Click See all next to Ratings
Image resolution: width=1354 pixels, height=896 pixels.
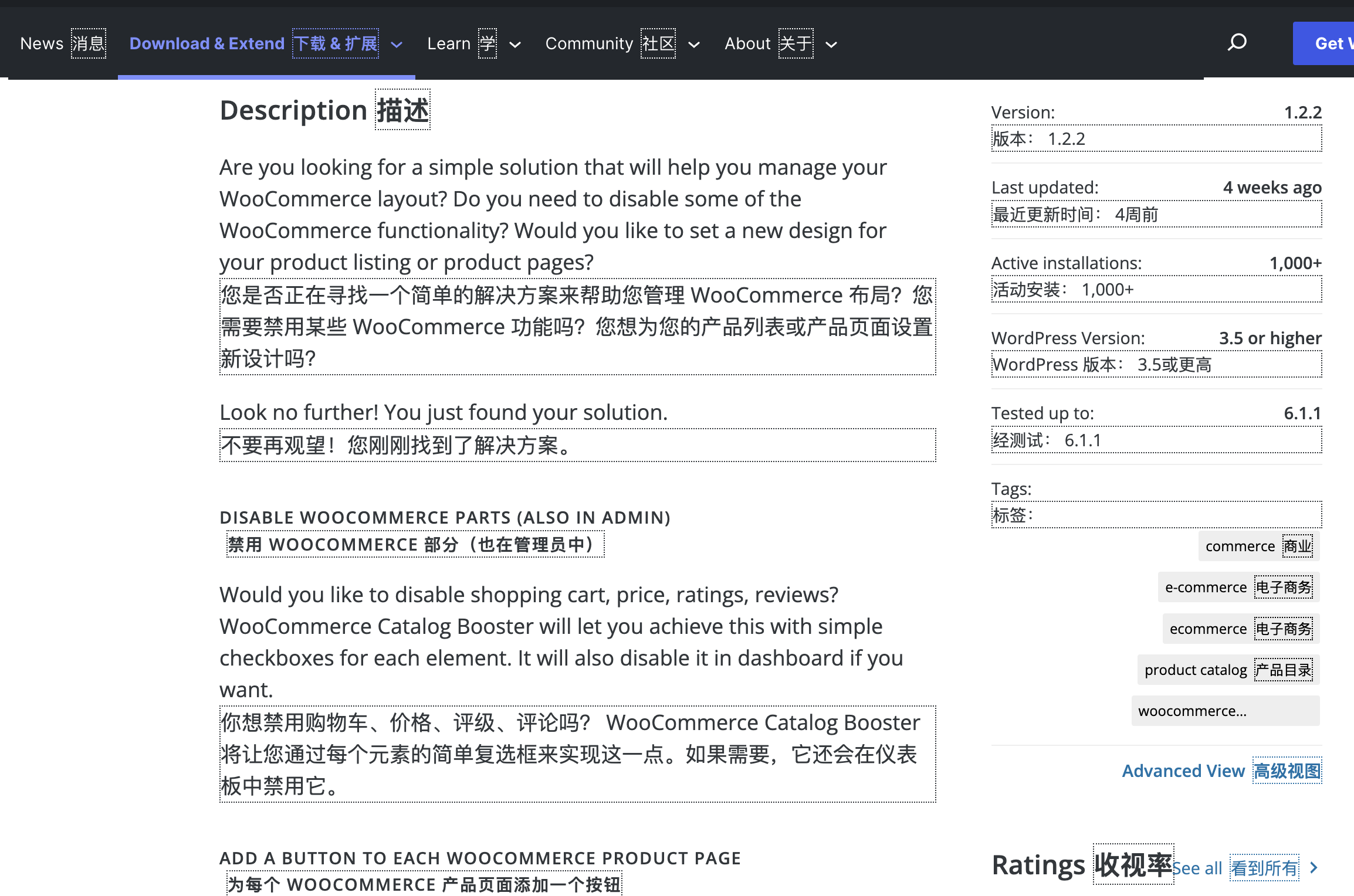point(1197,868)
